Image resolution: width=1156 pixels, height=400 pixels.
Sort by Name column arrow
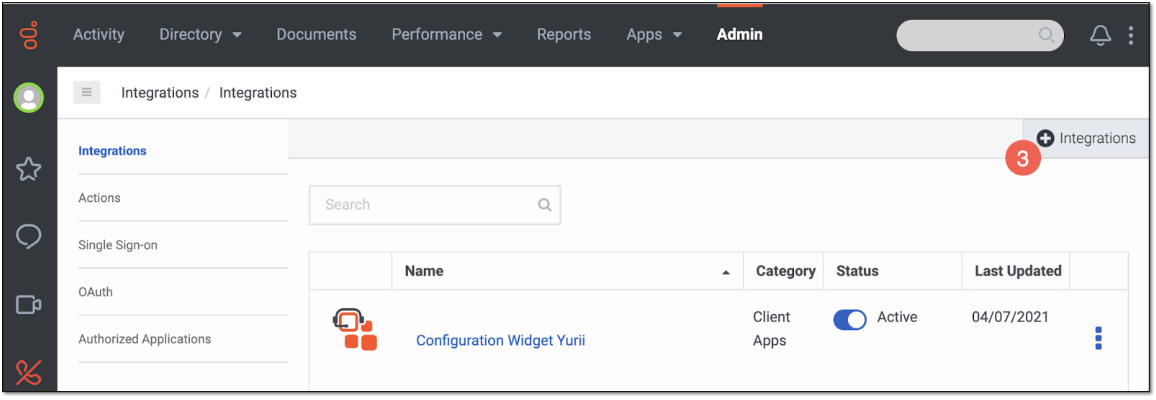point(726,272)
